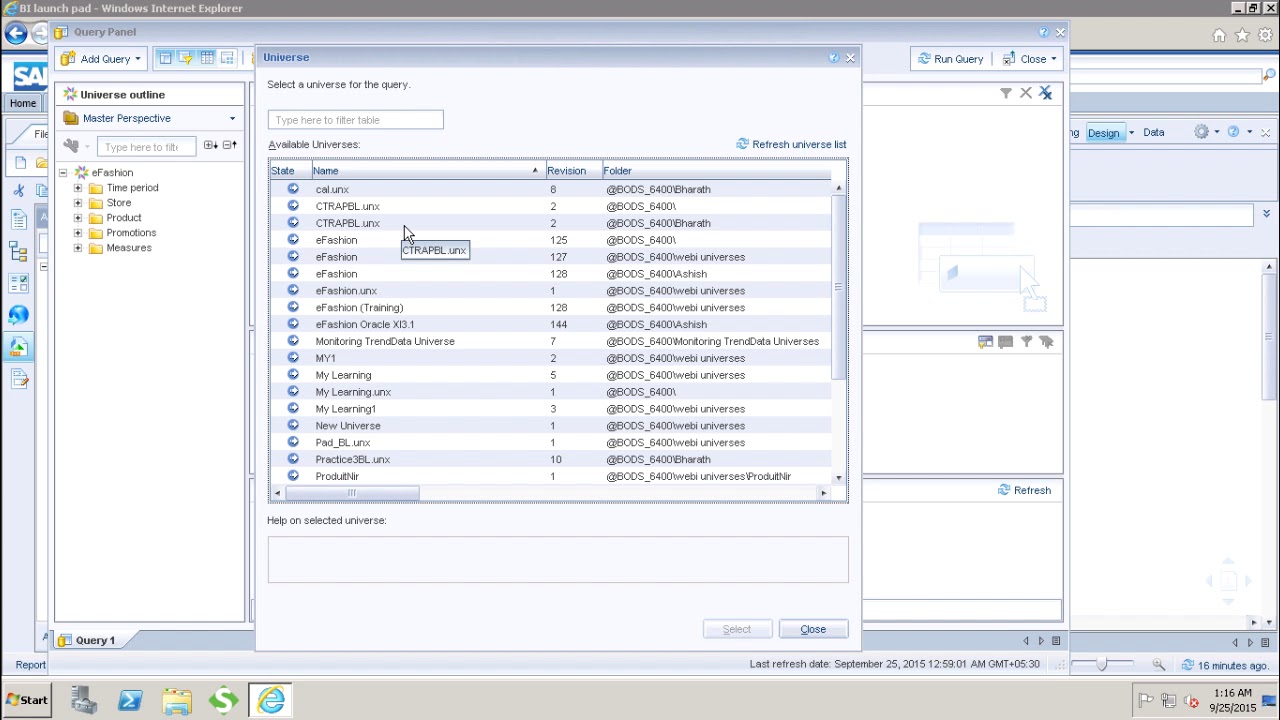Expand the Store folder
This screenshot has width=1280, height=720.
pyautogui.click(x=78, y=203)
